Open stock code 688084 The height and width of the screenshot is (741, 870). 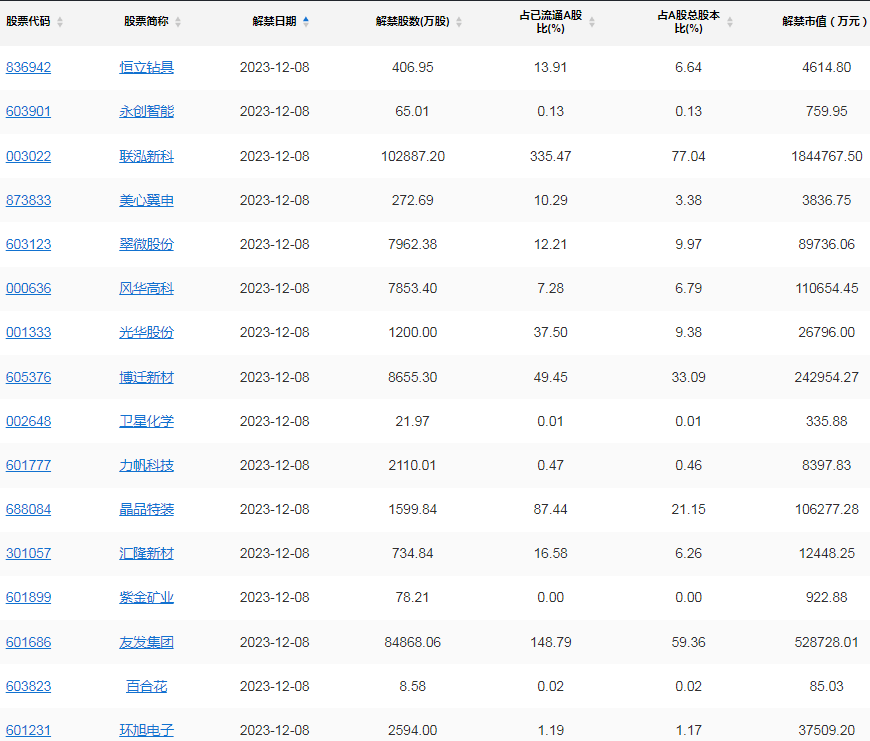coord(28,510)
